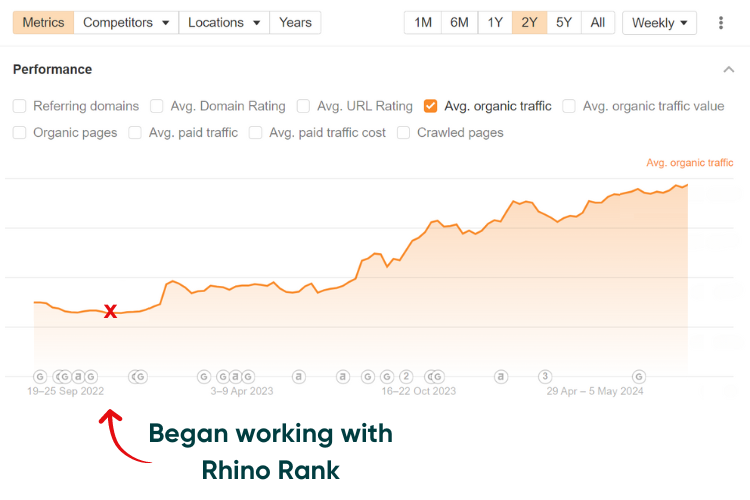
Task: Select the 2Y time range
Action: 529,22
